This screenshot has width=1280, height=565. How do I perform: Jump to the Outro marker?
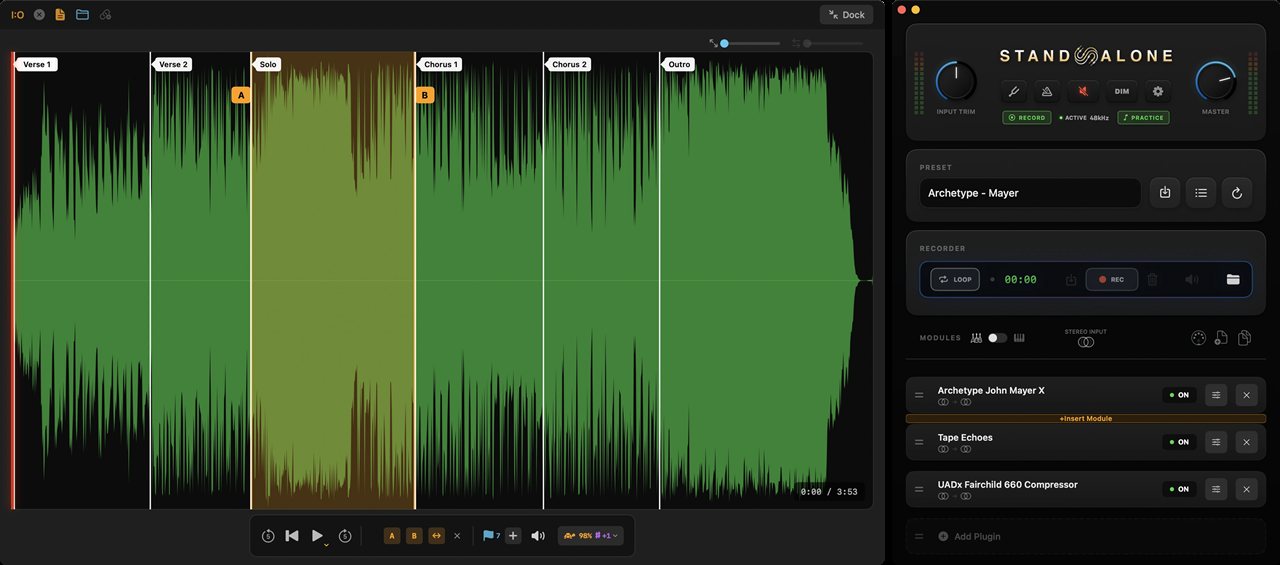pos(679,64)
